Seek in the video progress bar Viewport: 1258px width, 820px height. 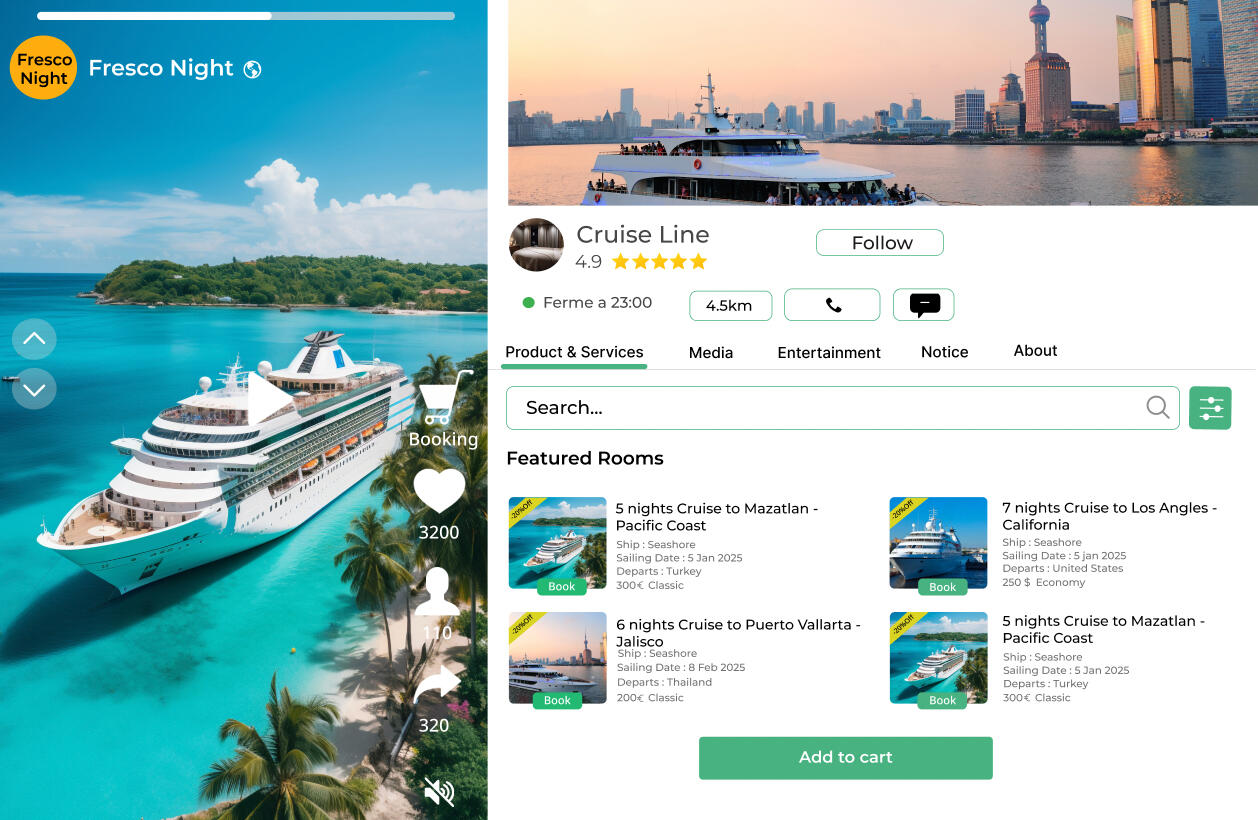246,16
